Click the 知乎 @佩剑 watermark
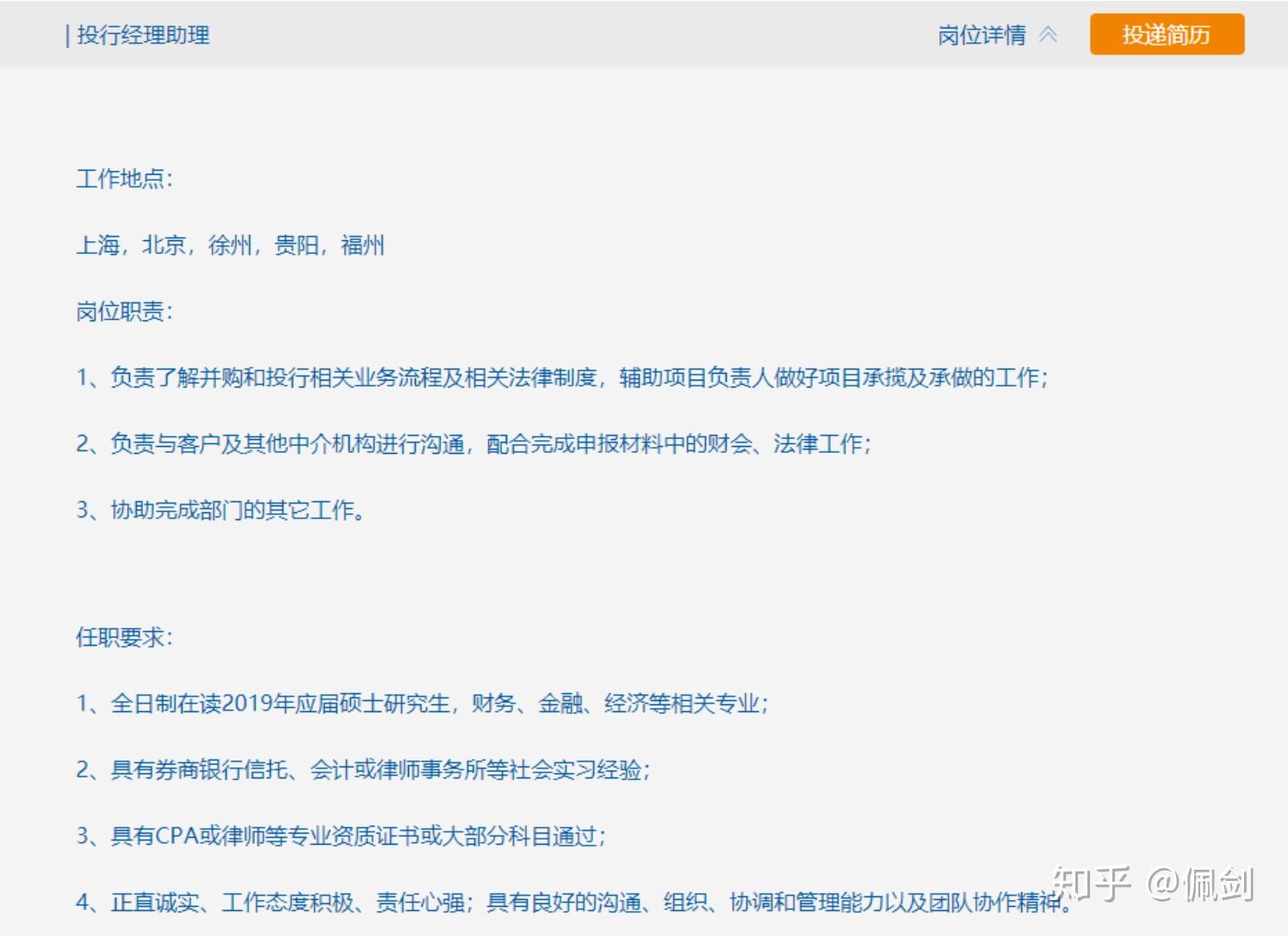The image size is (1288, 936). (x=1153, y=883)
